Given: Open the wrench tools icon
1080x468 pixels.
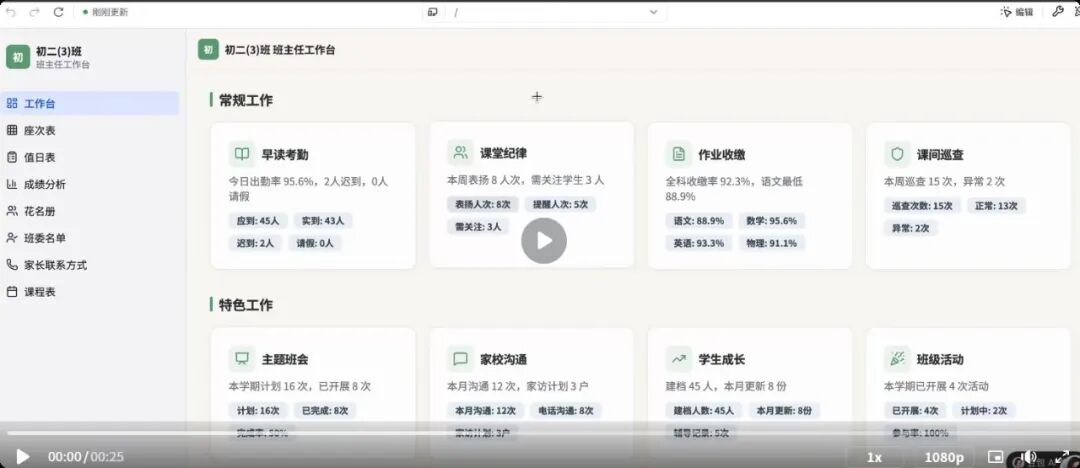Looking at the screenshot, I should click(1058, 12).
